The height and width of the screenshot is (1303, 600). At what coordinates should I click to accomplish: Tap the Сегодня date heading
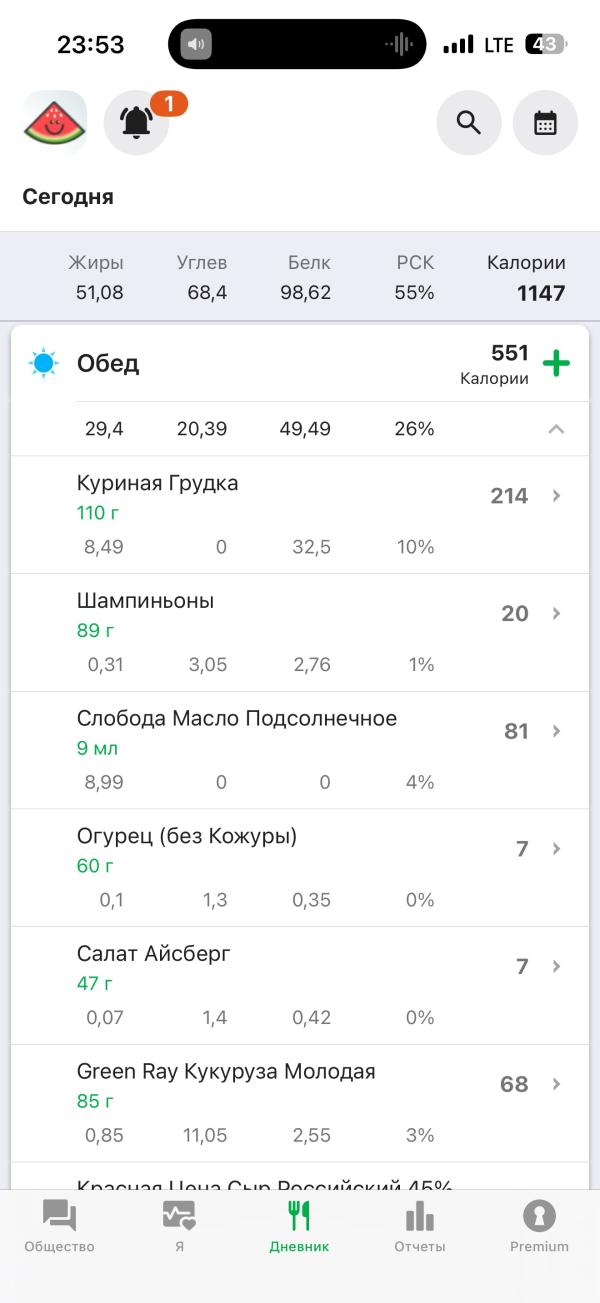click(x=68, y=197)
